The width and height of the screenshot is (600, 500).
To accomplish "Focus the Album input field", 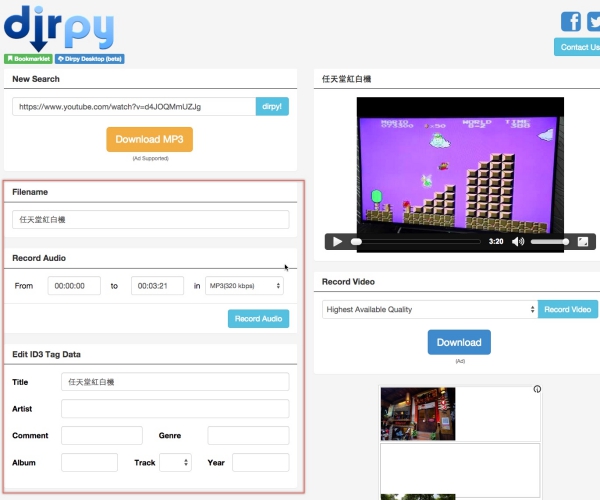I will tap(89, 463).
